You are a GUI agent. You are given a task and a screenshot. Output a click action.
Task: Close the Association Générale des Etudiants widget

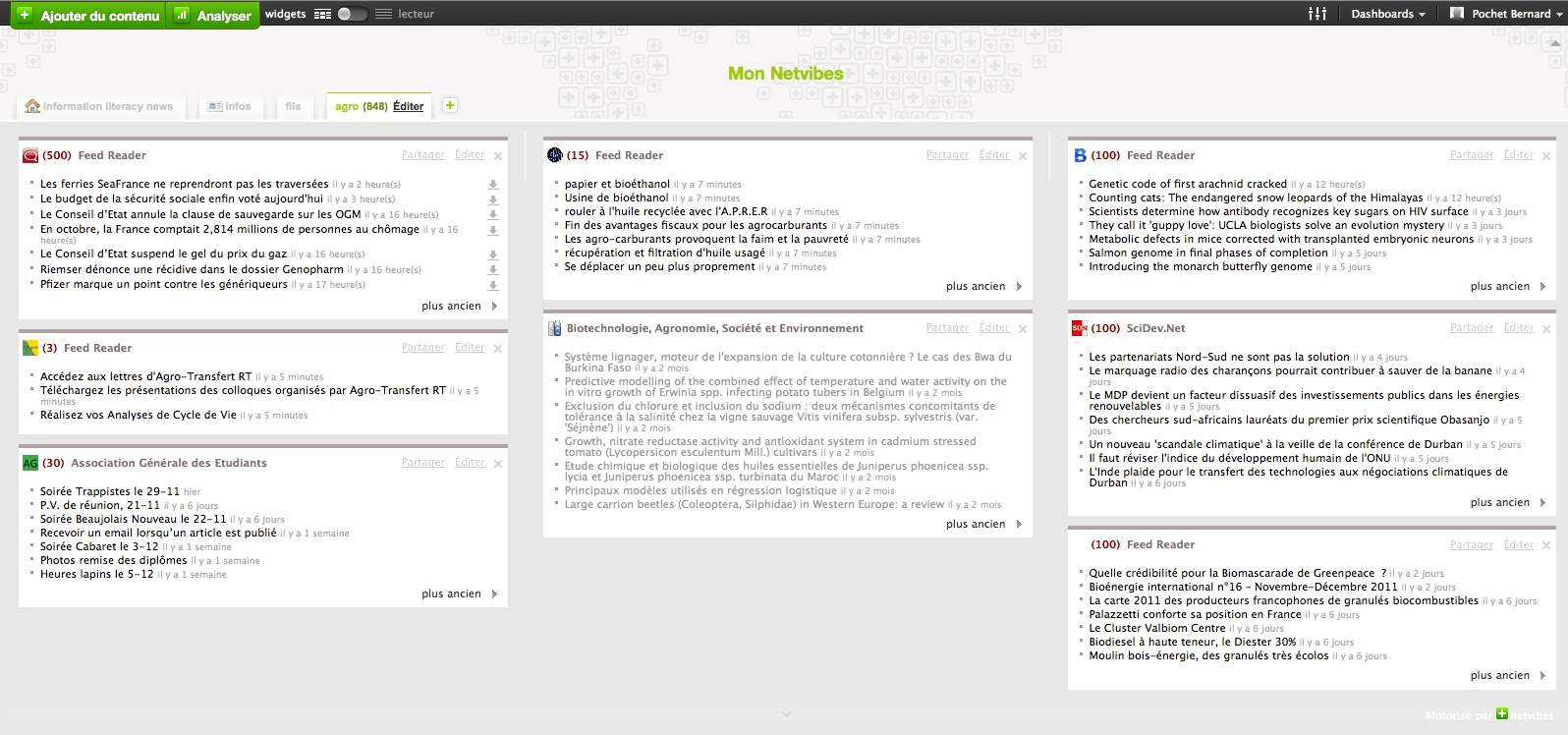pos(498,464)
